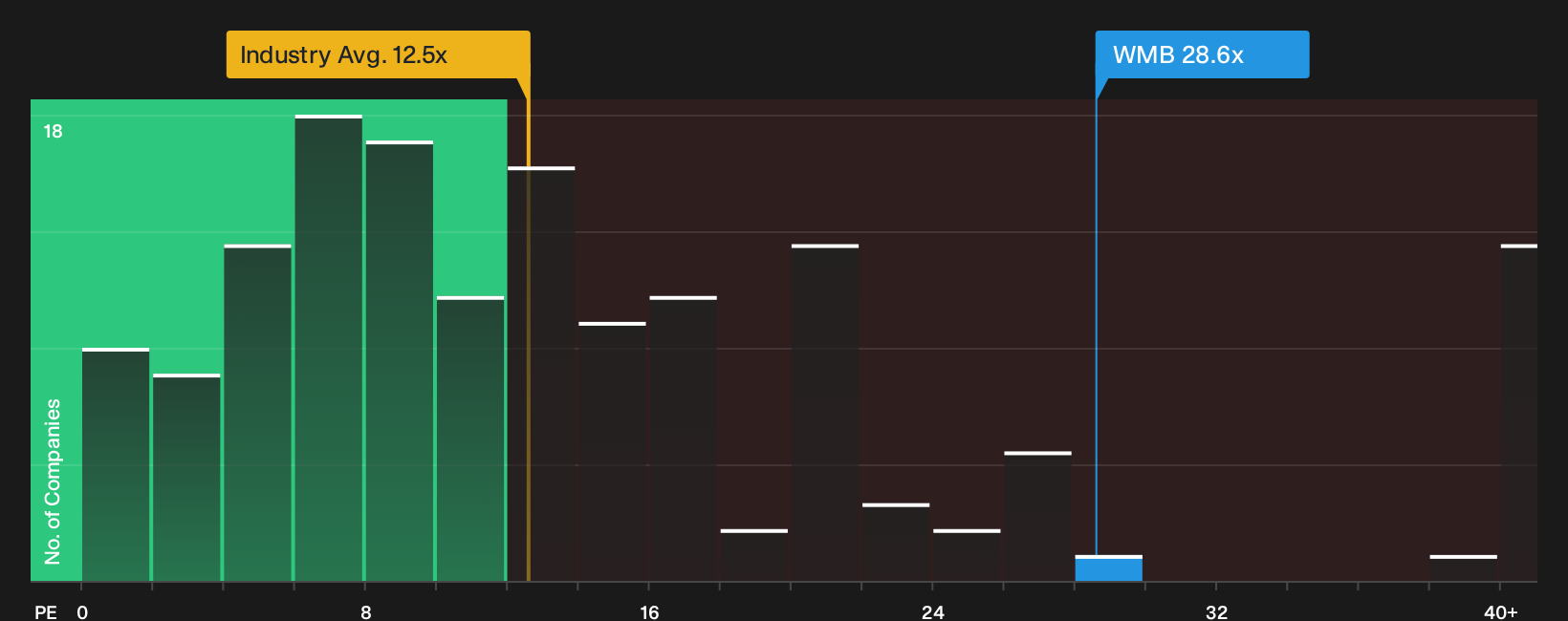Click the tall dark bar near PE 20
1568x621 pixels.
825,413
